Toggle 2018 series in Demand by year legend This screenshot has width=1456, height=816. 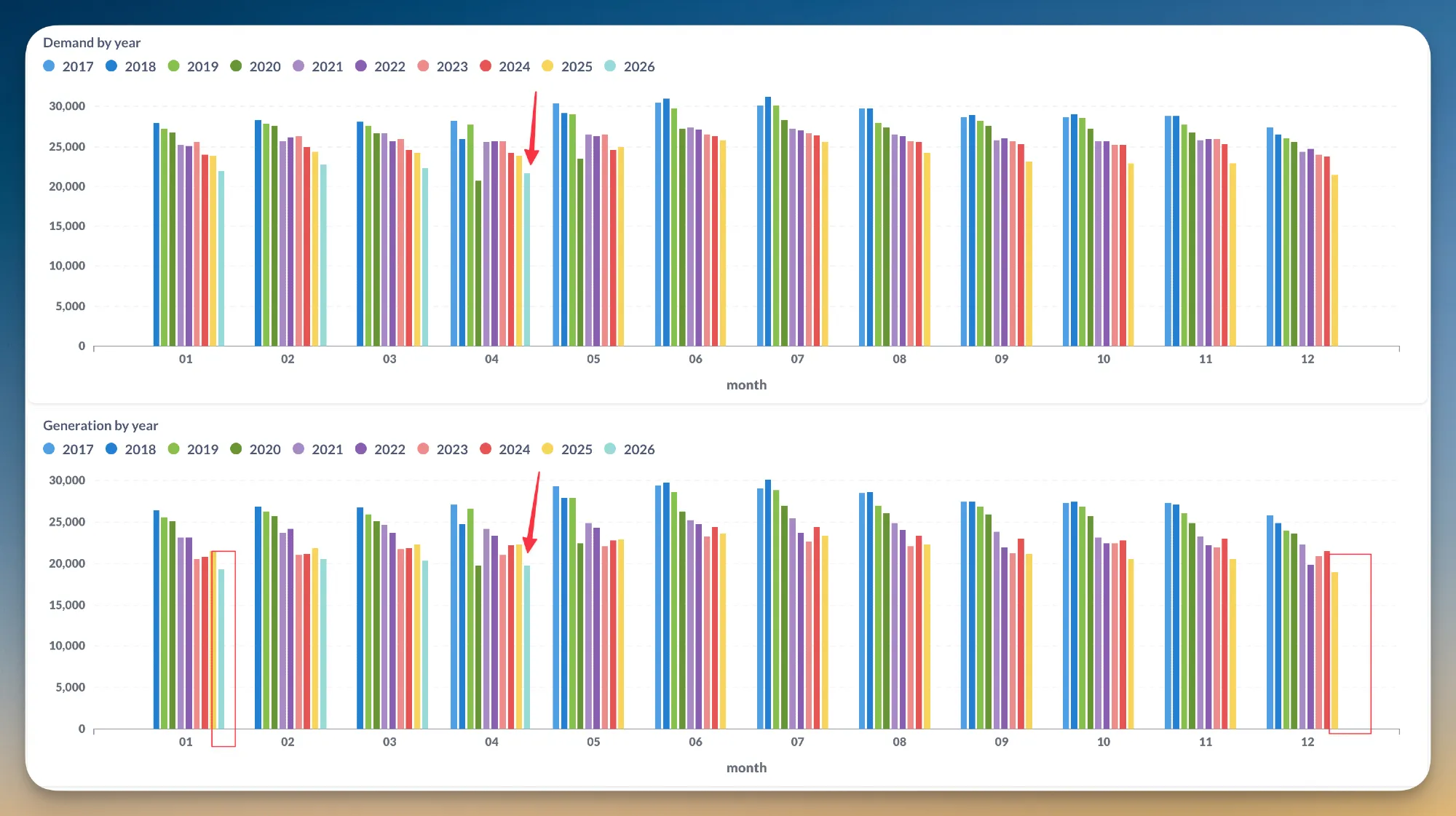click(x=131, y=66)
